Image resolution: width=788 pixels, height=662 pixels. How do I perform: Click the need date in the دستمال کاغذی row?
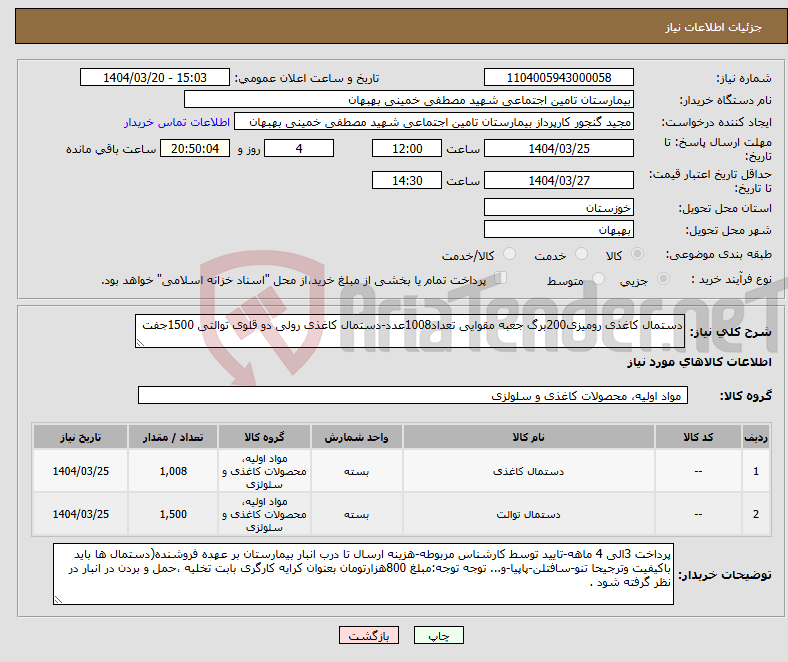click(80, 471)
